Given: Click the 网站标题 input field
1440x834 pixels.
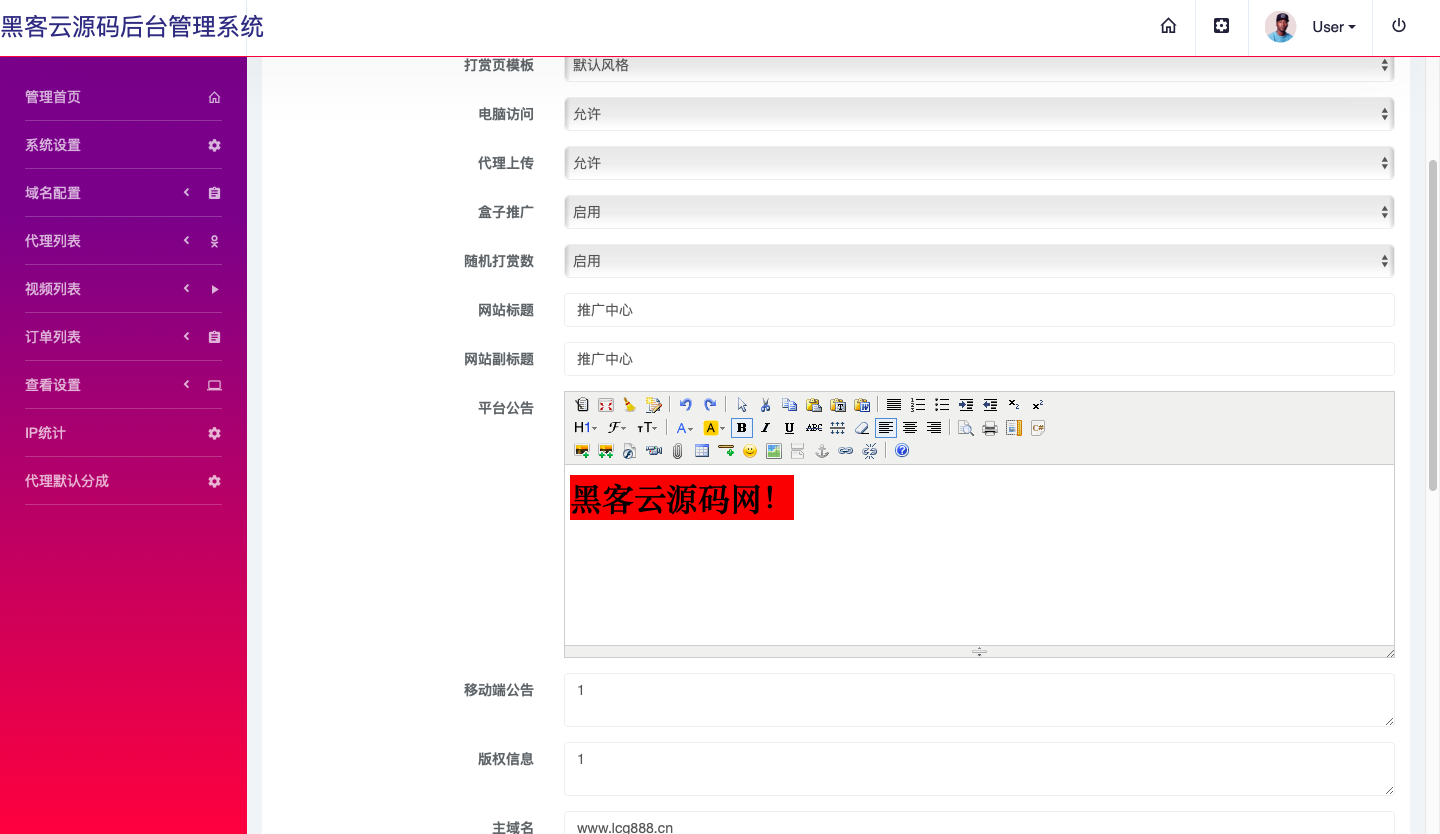Looking at the screenshot, I should (978, 310).
